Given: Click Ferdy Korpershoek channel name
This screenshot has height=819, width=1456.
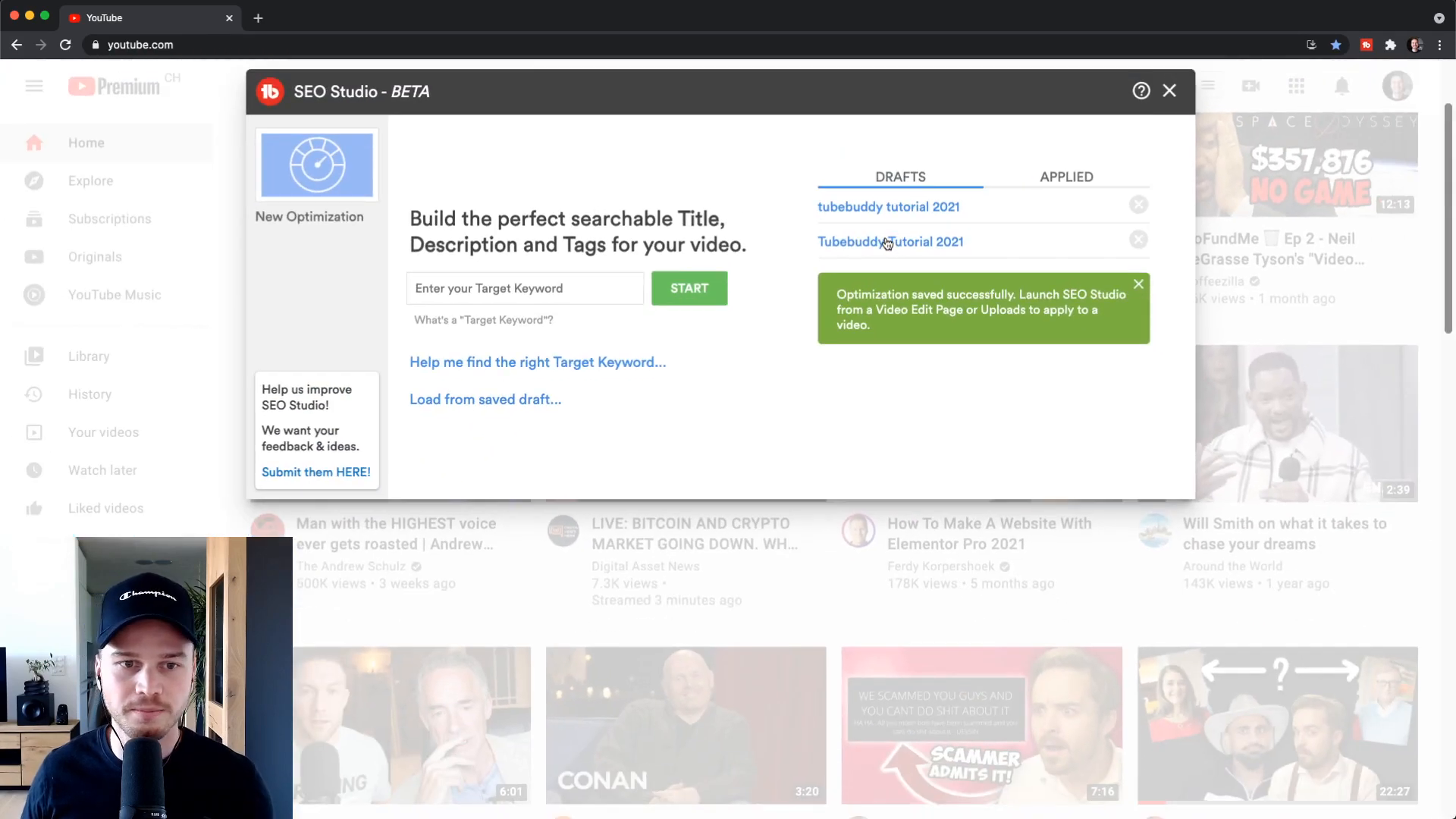Looking at the screenshot, I should pyautogui.click(x=940, y=566).
